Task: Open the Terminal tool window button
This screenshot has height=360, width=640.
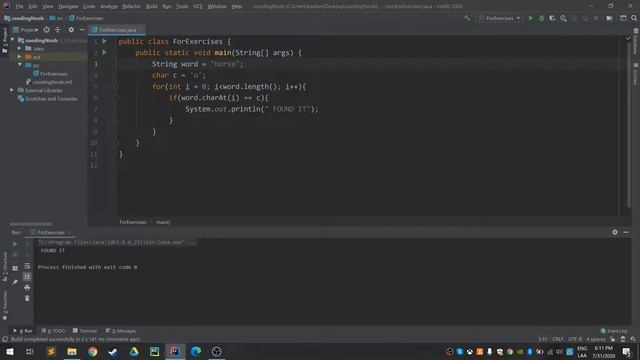Action: pos(85,331)
